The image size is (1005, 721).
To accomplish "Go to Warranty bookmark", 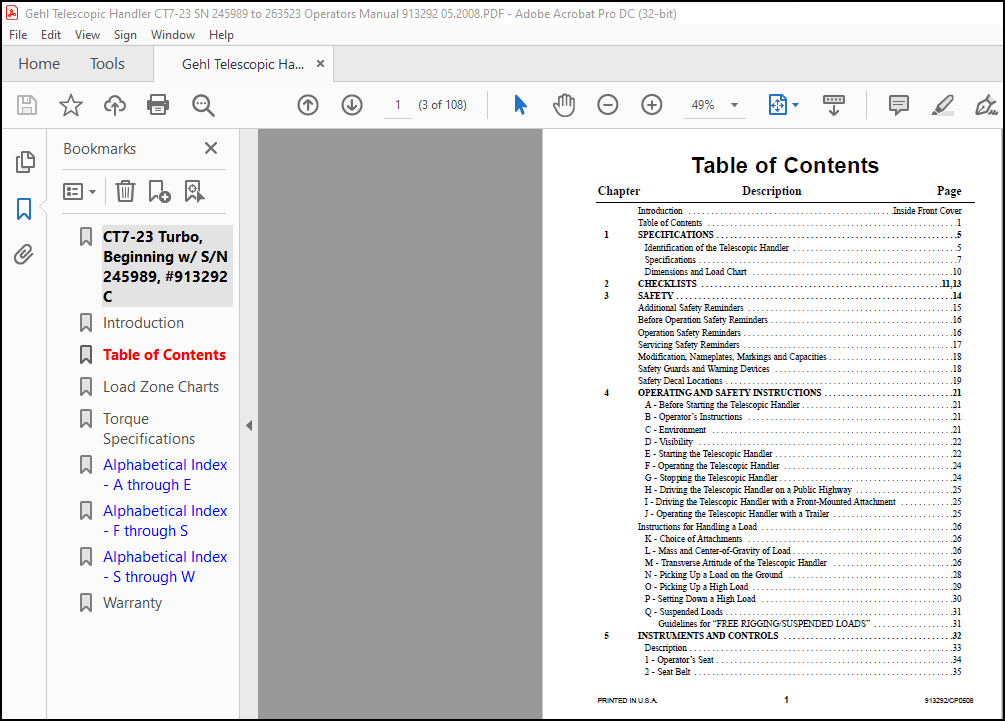I will coord(133,603).
